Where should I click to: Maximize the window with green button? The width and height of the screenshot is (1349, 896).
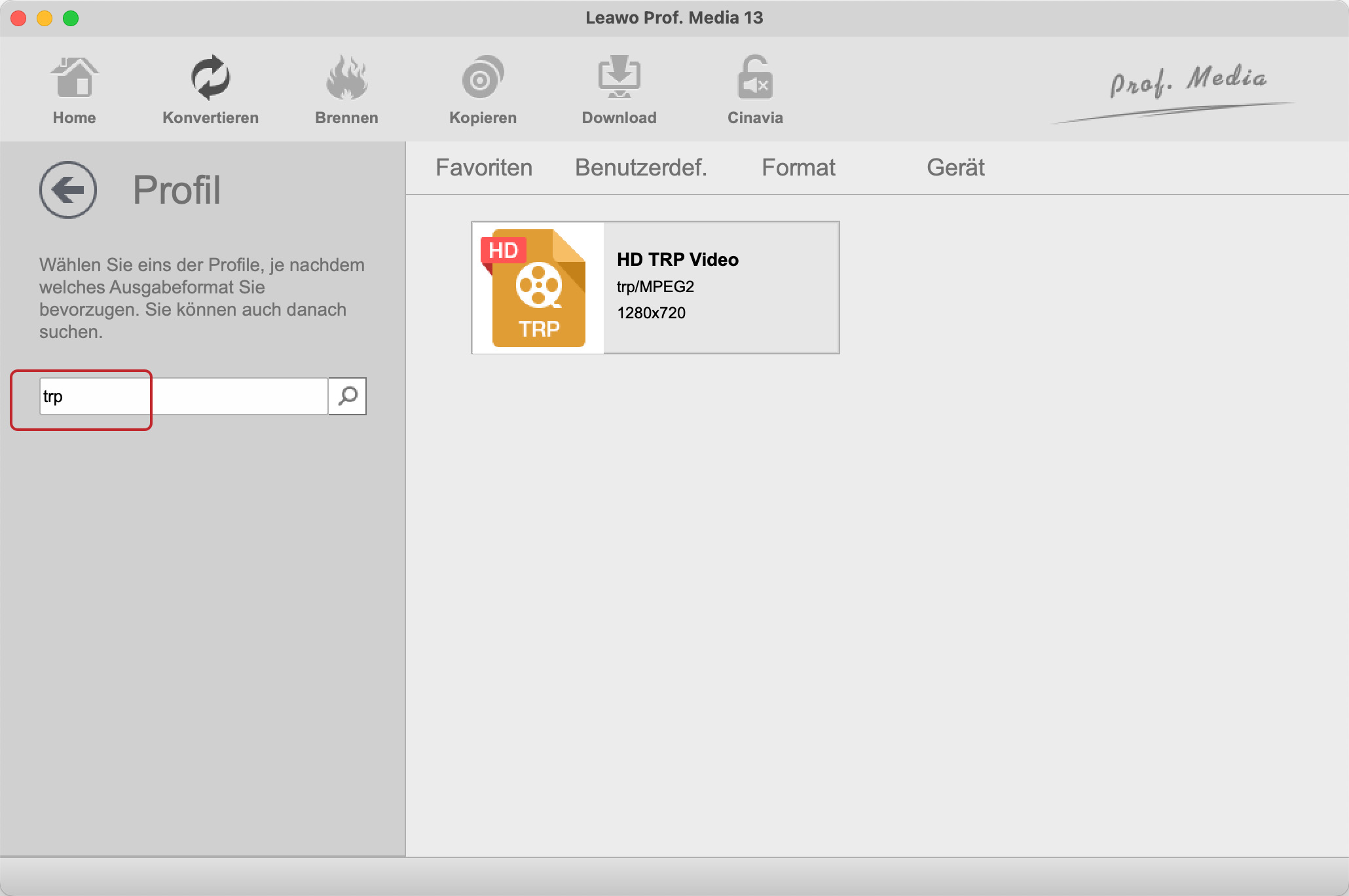[71, 18]
